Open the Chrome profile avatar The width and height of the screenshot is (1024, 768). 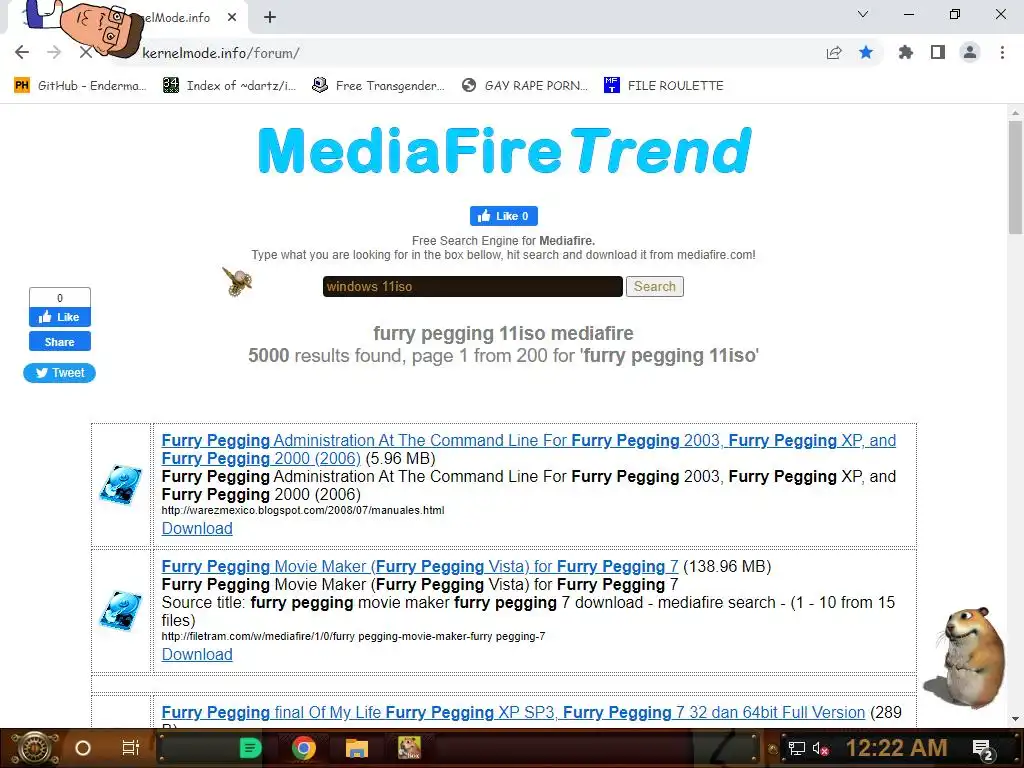[x=970, y=52]
